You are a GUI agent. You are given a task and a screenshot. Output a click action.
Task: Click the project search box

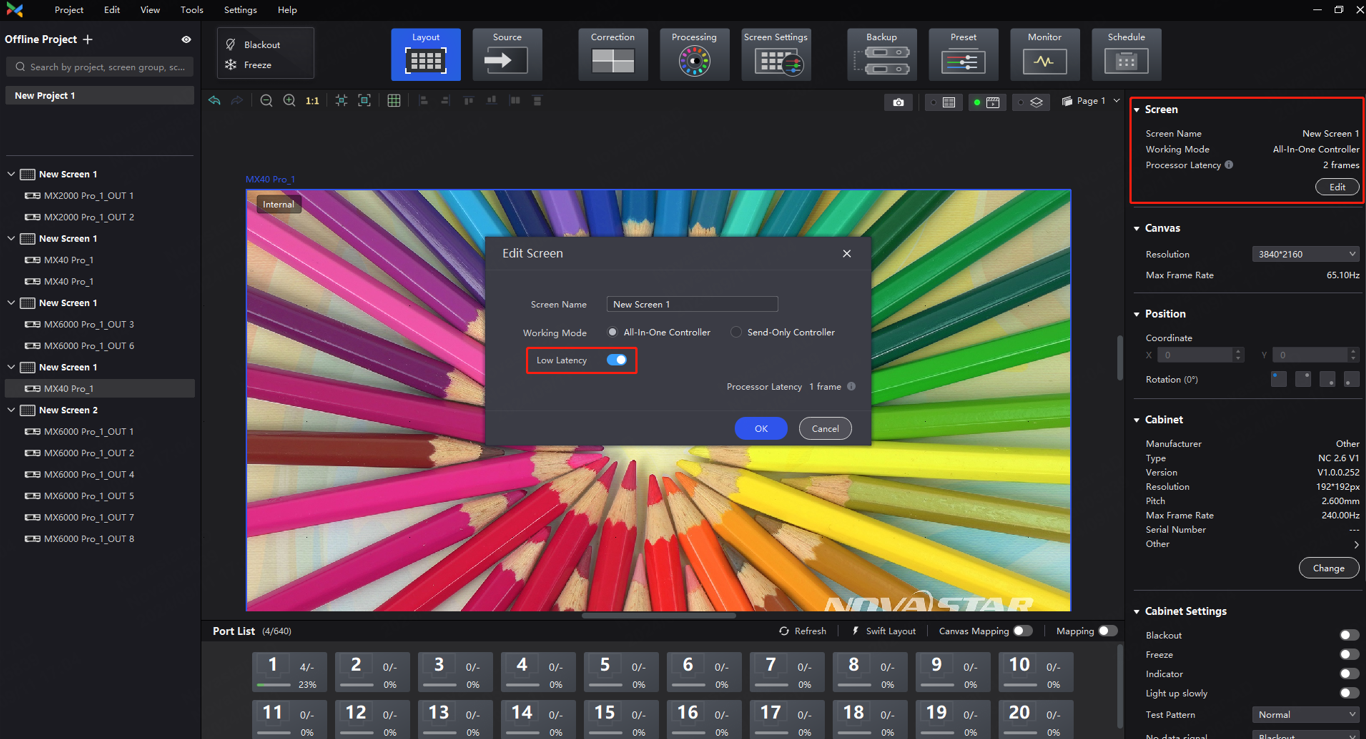98,67
